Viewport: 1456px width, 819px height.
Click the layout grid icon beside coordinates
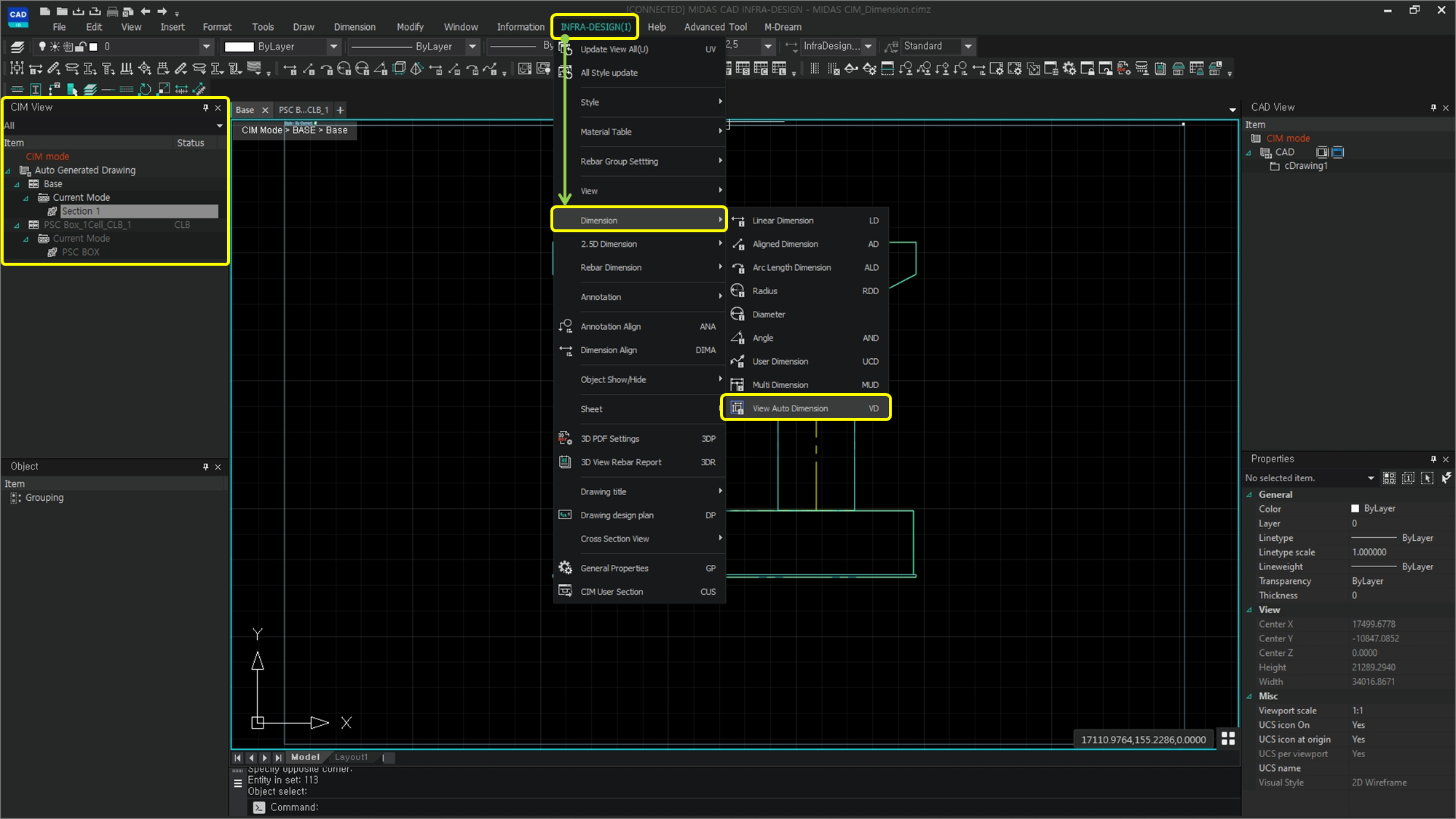[1228, 738]
